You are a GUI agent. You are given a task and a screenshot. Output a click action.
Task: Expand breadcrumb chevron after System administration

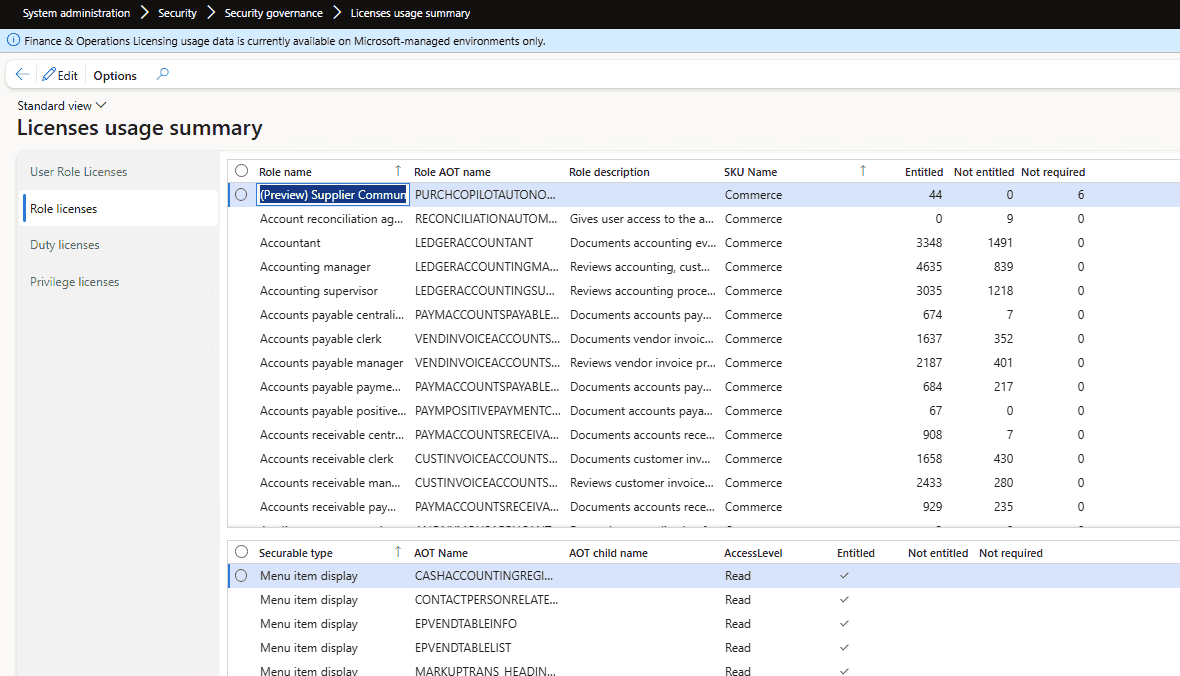[145, 13]
